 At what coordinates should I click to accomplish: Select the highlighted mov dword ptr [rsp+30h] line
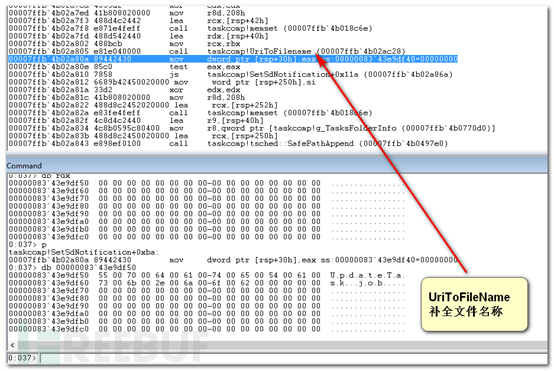coord(233,59)
